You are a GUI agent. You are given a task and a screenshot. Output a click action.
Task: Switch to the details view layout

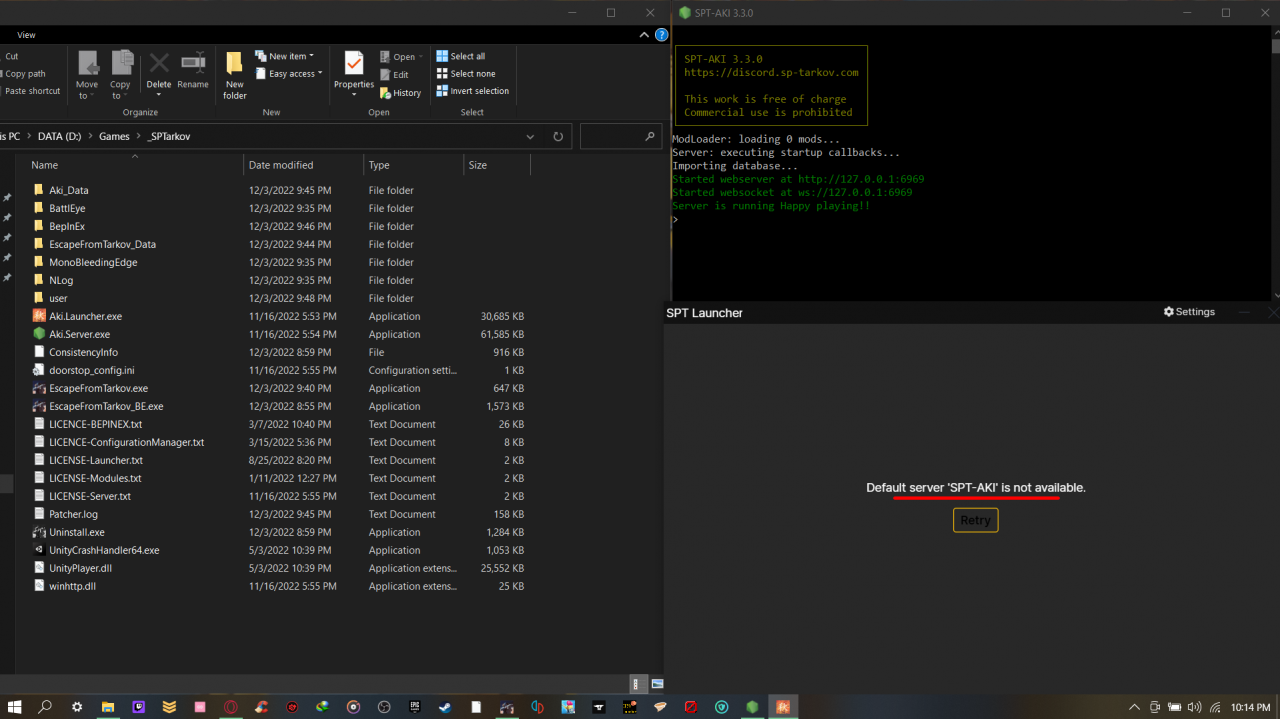click(x=636, y=684)
